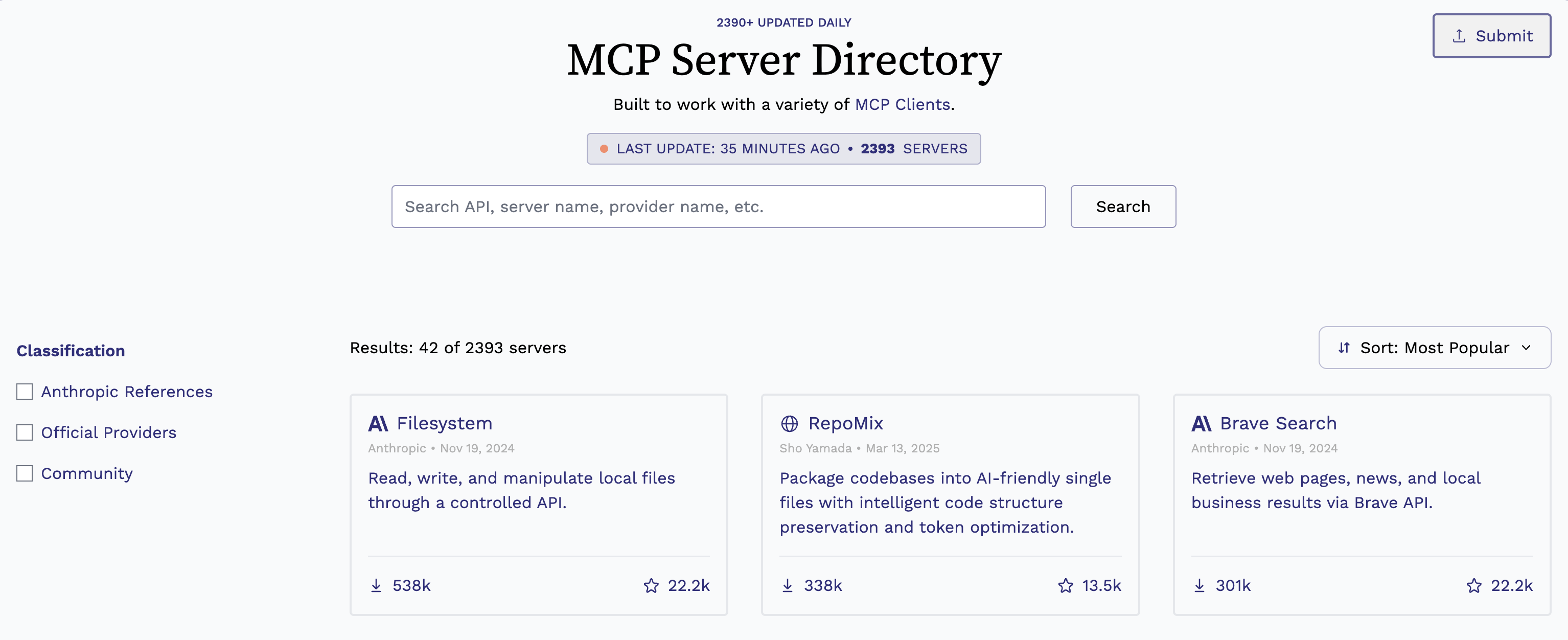Image resolution: width=1568 pixels, height=640 pixels.
Task: Click the Brave Search card description text
Action: (1335, 490)
